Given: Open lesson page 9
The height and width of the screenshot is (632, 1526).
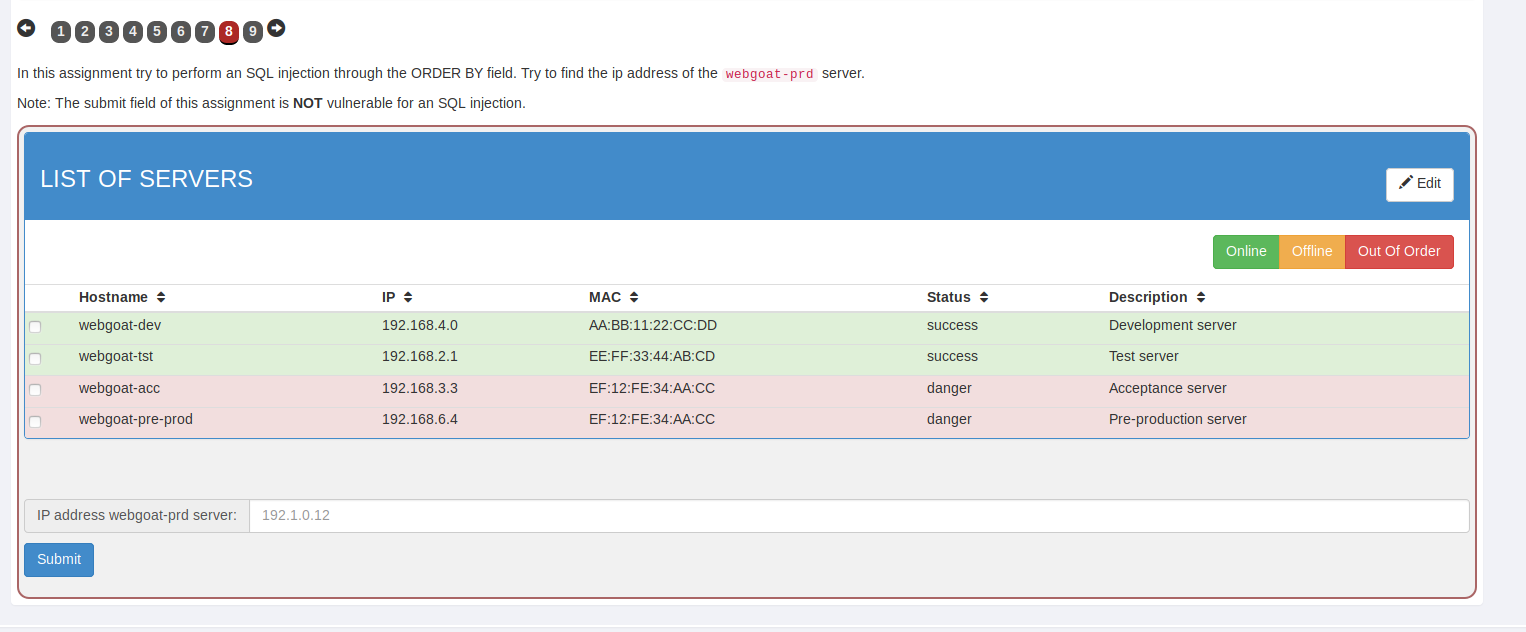Looking at the screenshot, I should pyautogui.click(x=253, y=32).
